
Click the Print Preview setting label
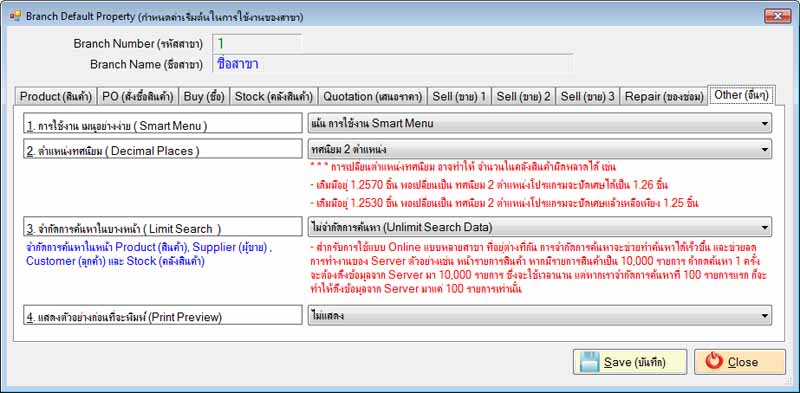163,315
